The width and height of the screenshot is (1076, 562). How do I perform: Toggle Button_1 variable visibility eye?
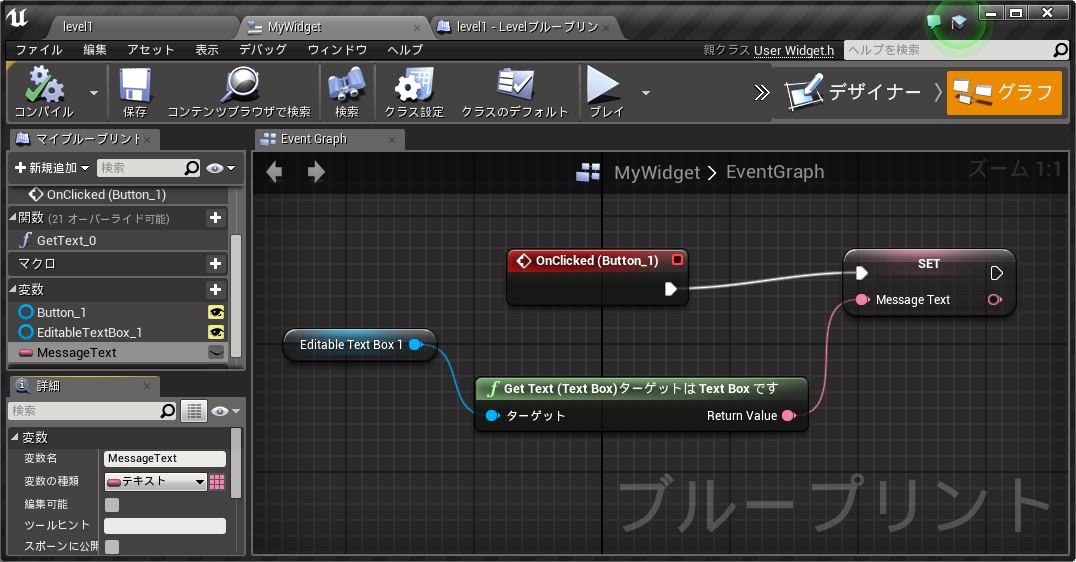(215, 312)
